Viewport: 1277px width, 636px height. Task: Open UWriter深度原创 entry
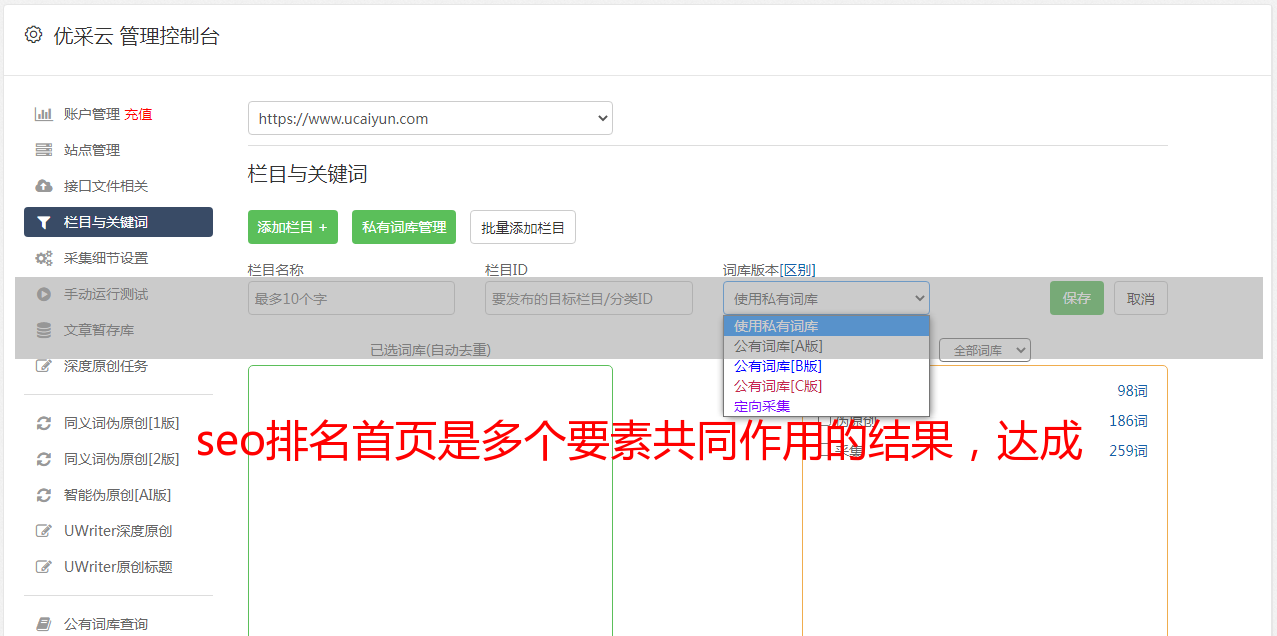click(118, 531)
